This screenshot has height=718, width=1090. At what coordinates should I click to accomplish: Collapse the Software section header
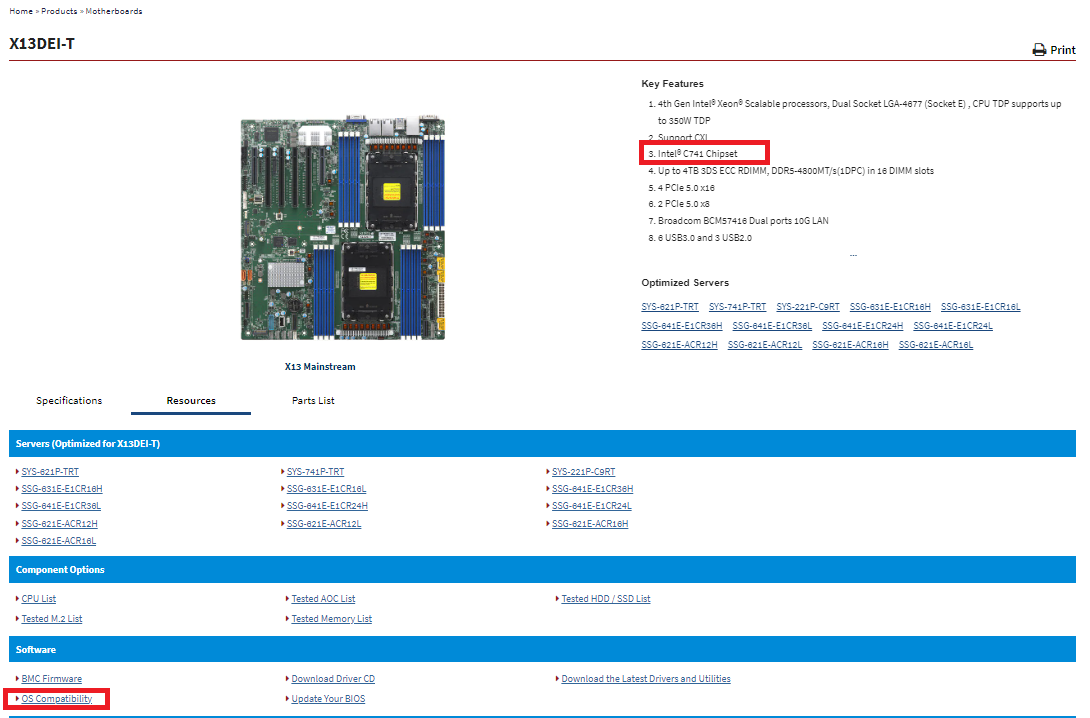[36, 650]
